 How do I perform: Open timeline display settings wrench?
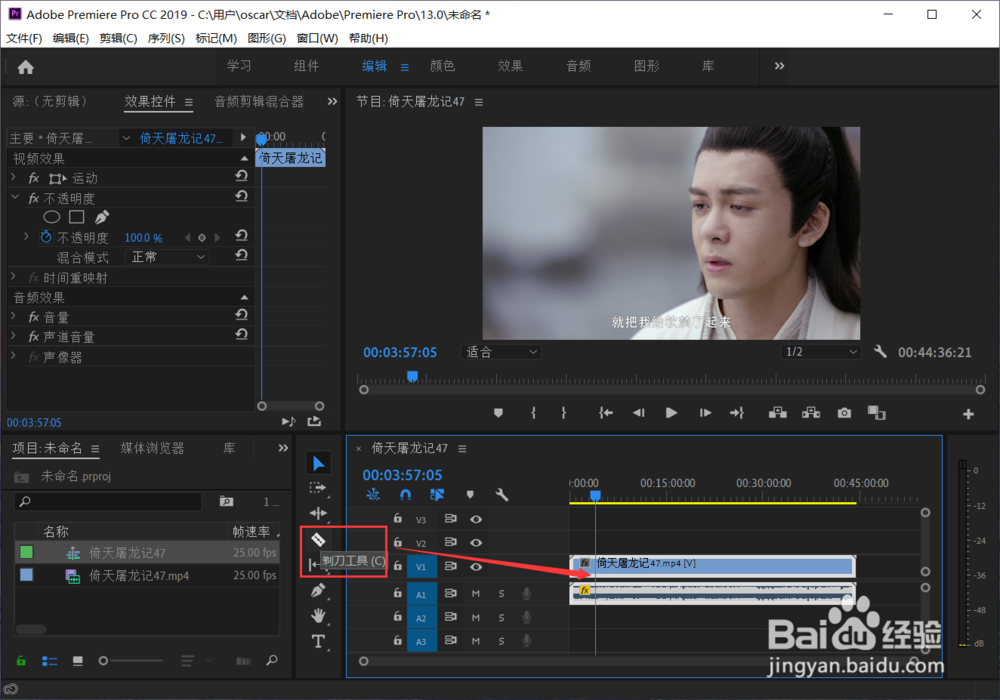[501, 494]
